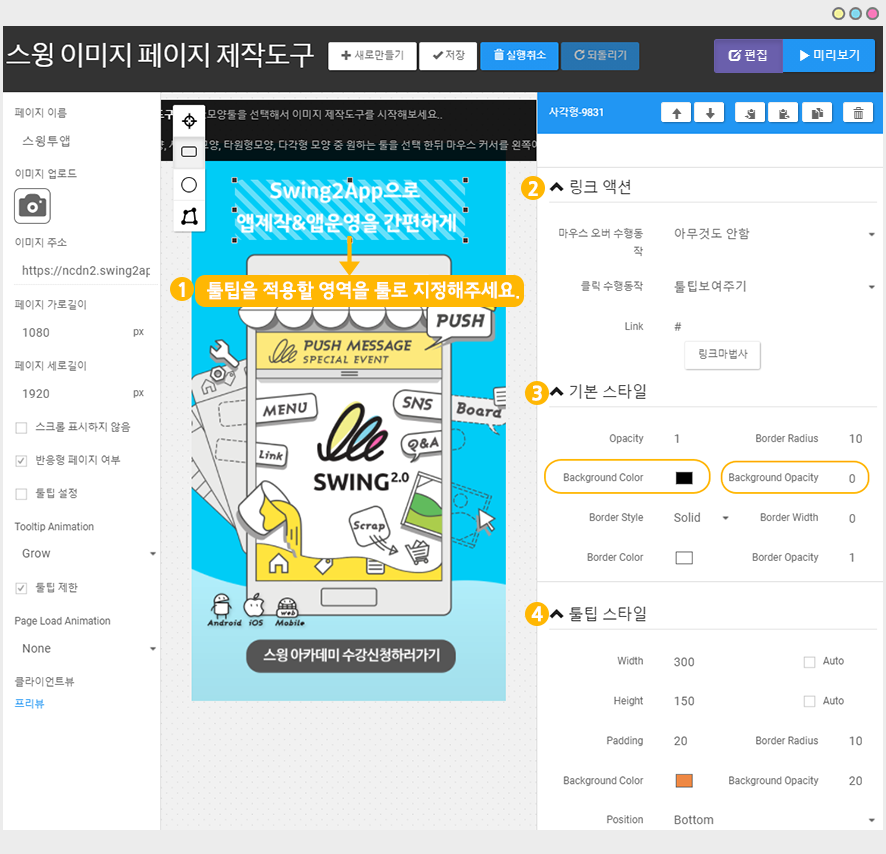Click the camera image upload icon

point(32,206)
